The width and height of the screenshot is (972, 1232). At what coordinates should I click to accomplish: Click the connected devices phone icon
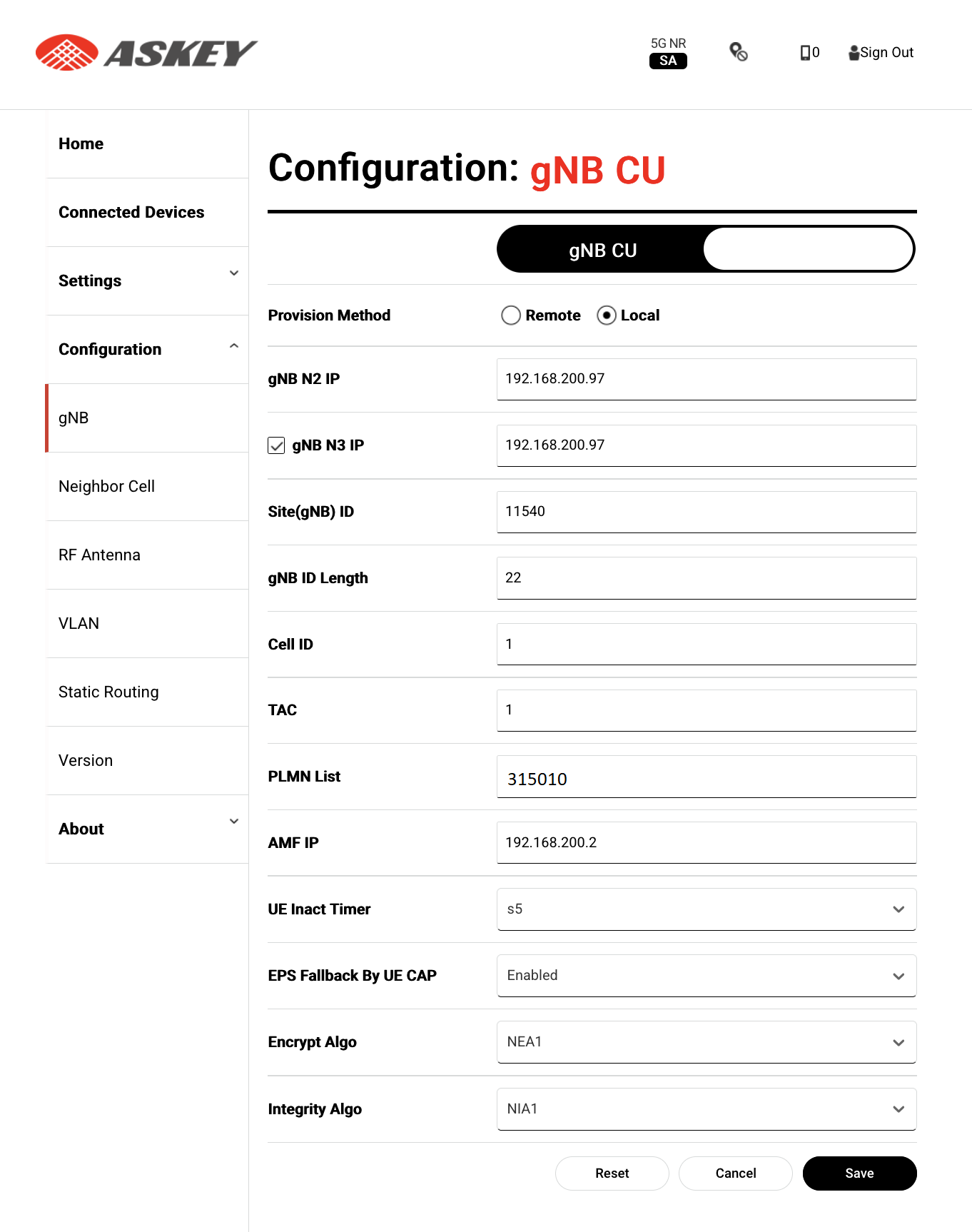805,53
